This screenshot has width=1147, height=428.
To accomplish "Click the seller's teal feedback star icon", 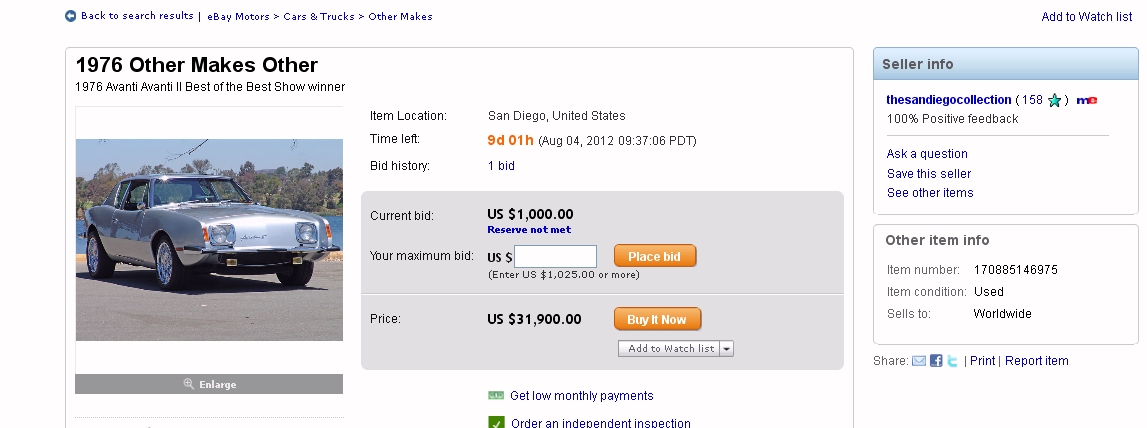I will [1054, 100].
